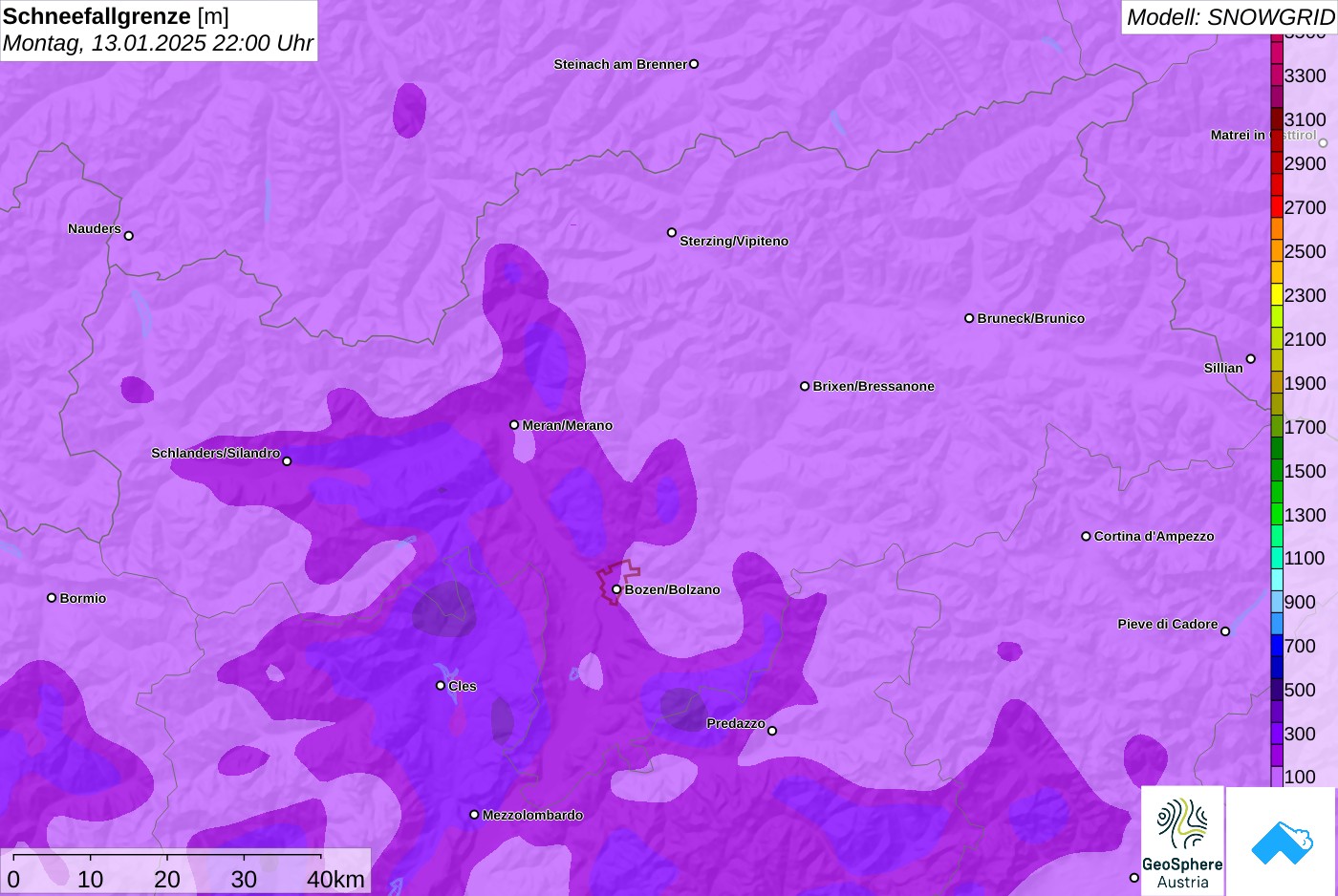Click legend value '500'
The image size is (1338, 896).
click(1300, 690)
